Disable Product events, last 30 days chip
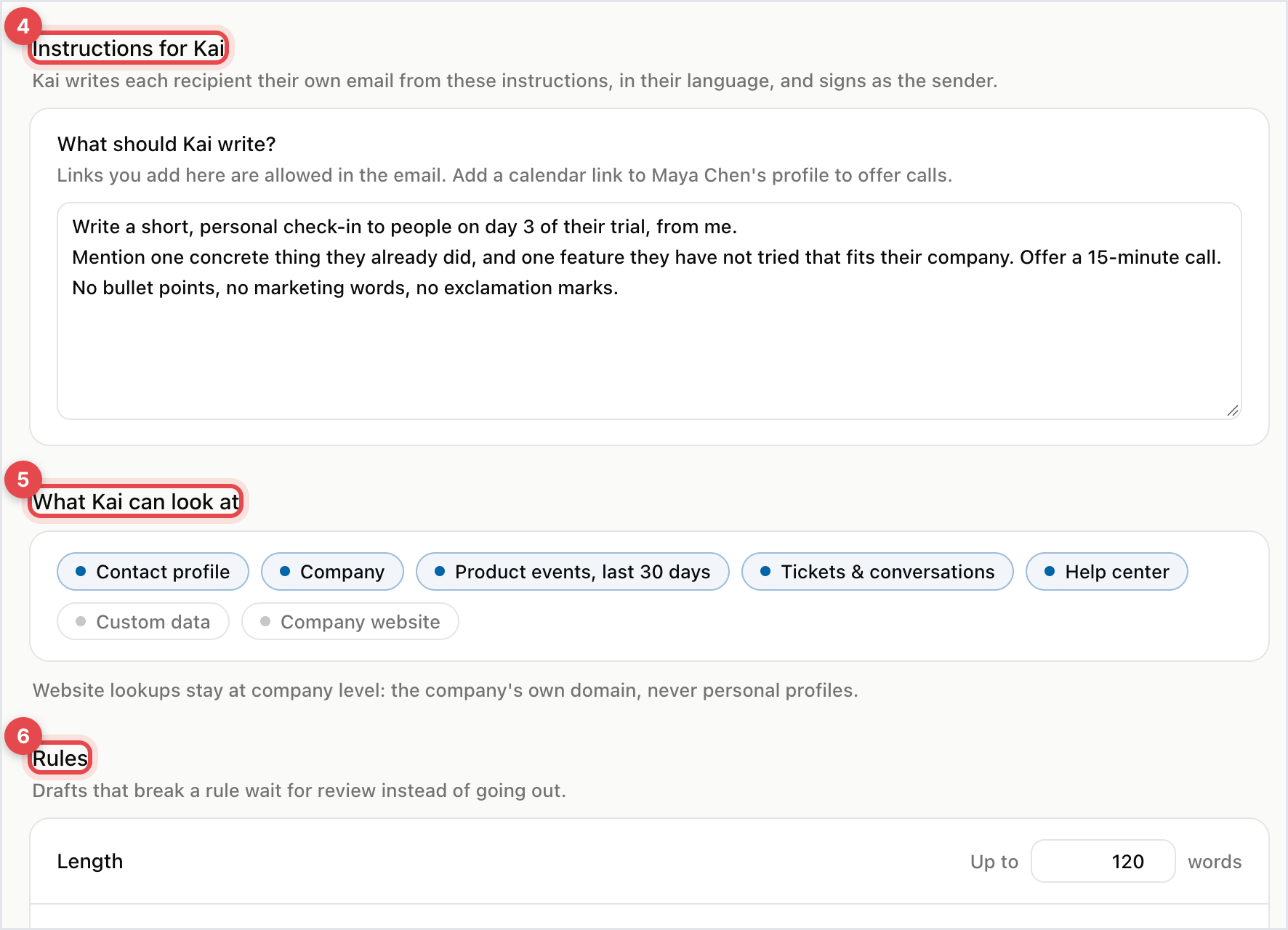Screen dimensions: 1288x930 click(x=572, y=572)
